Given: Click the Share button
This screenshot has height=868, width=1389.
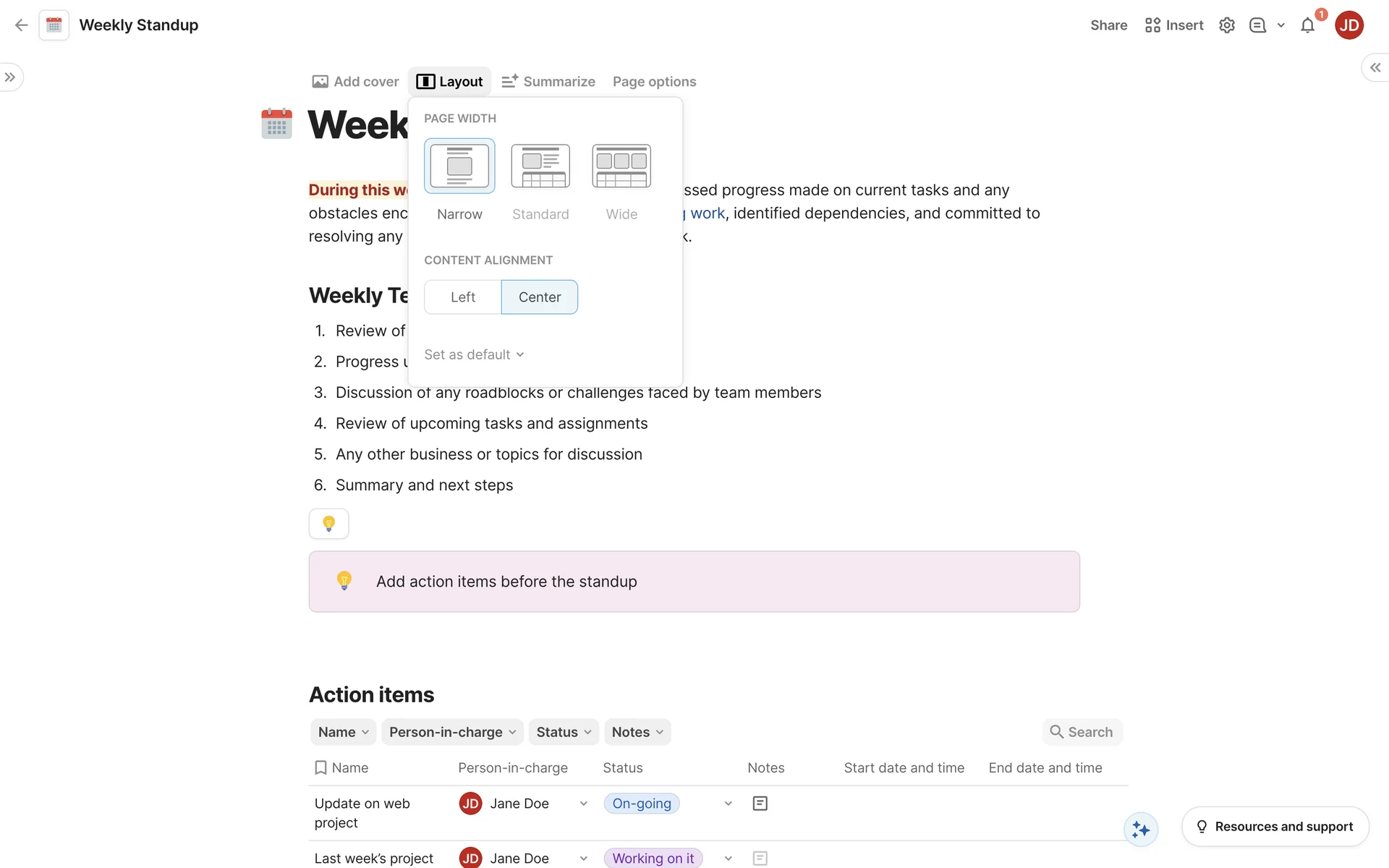Looking at the screenshot, I should tap(1108, 25).
